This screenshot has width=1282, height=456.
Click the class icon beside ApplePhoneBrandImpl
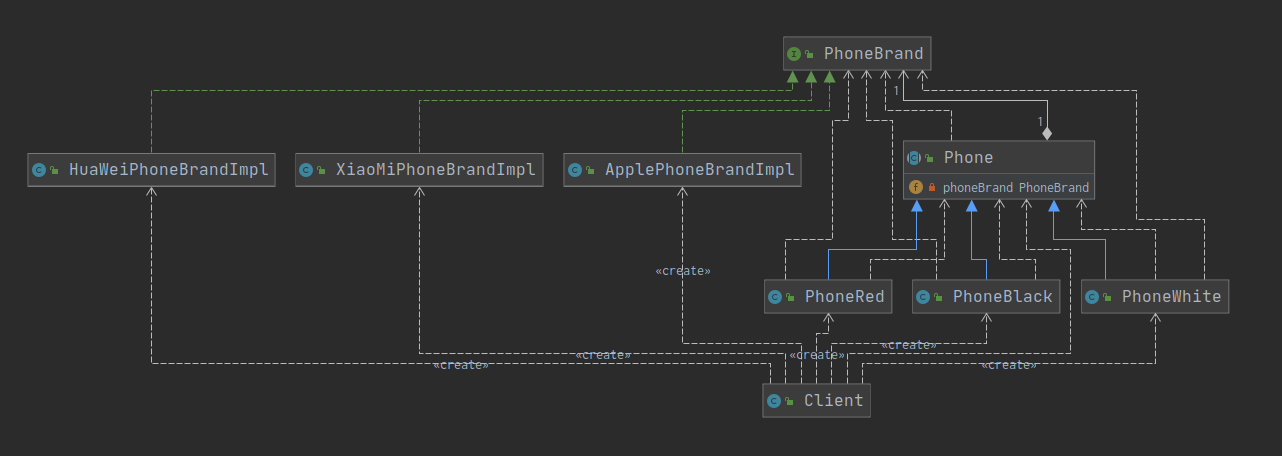tap(575, 170)
